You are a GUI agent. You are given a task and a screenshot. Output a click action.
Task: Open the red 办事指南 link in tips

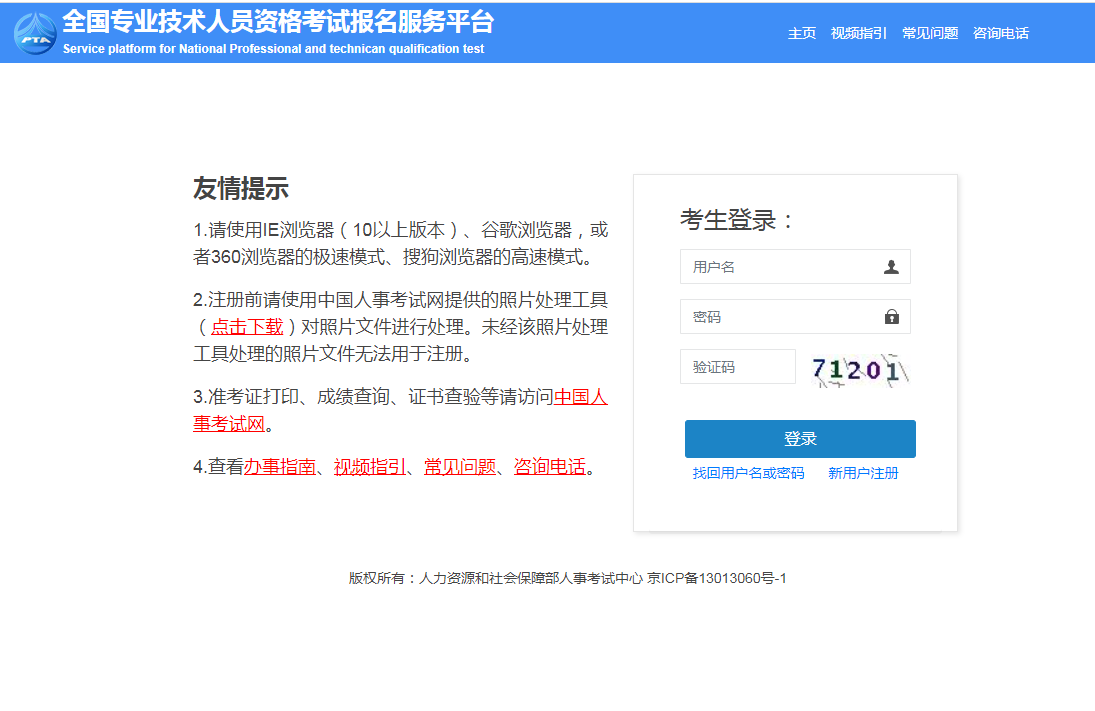(x=279, y=467)
